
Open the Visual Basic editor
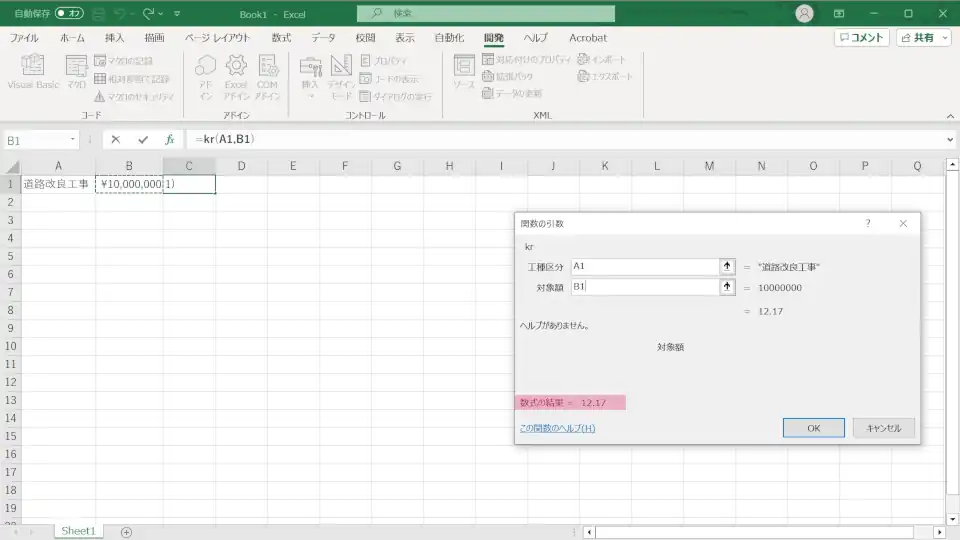coord(33,73)
